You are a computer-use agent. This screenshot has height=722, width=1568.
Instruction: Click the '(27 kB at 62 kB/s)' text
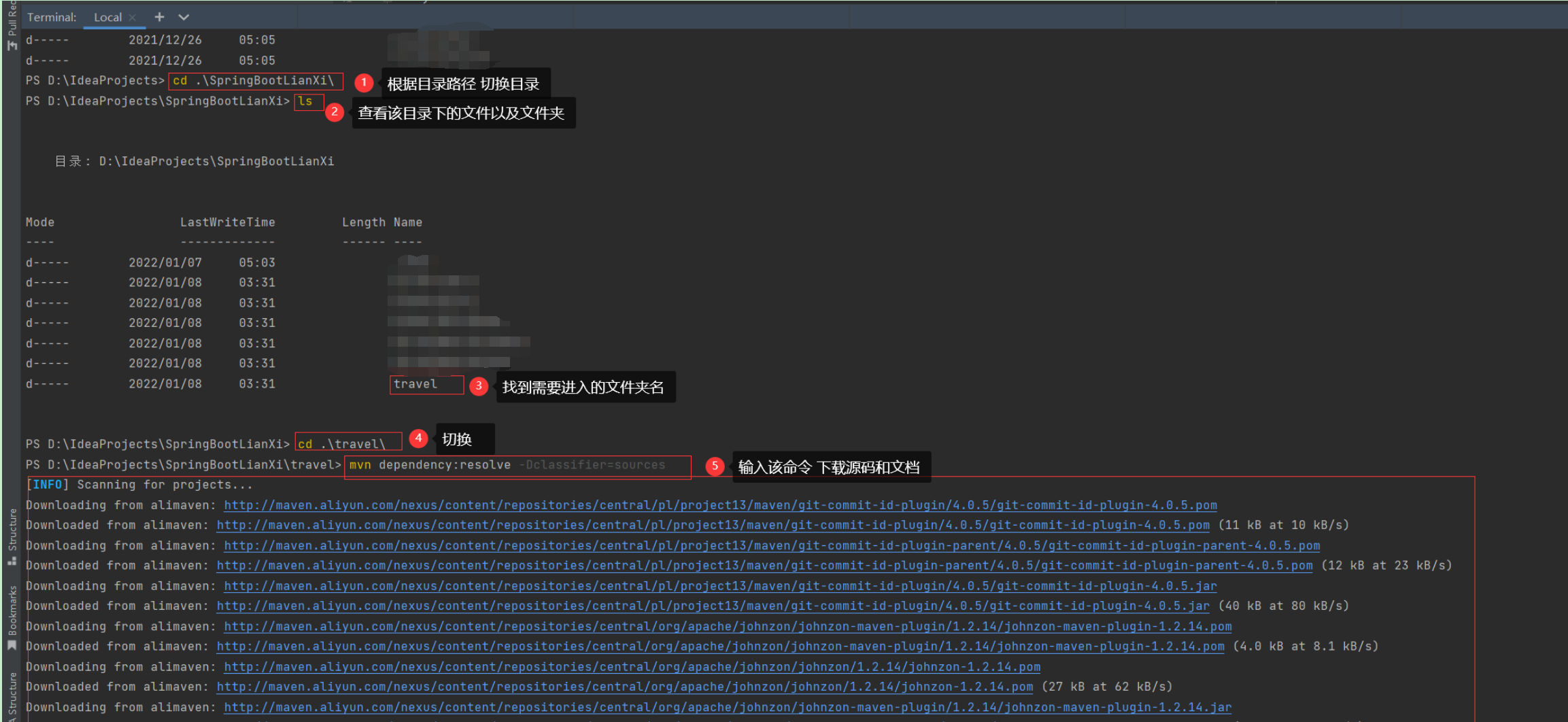tap(1107, 687)
